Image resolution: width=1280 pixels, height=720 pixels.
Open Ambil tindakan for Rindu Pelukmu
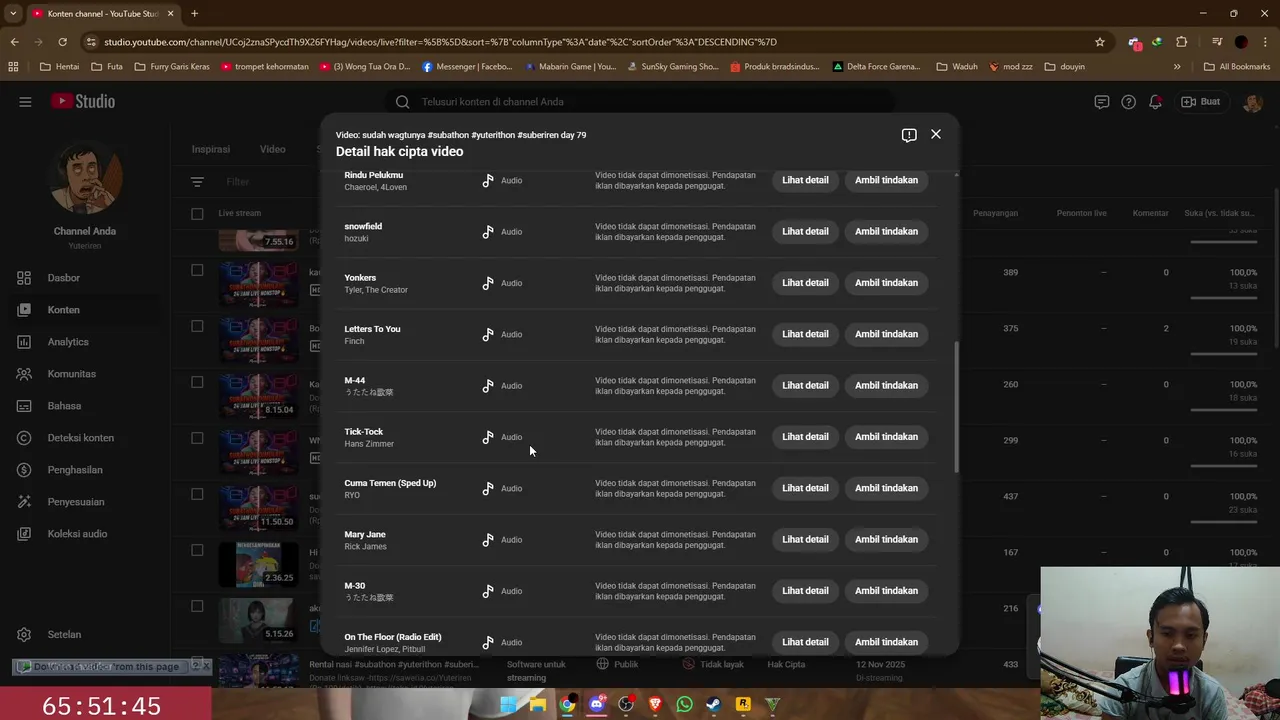tap(886, 180)
